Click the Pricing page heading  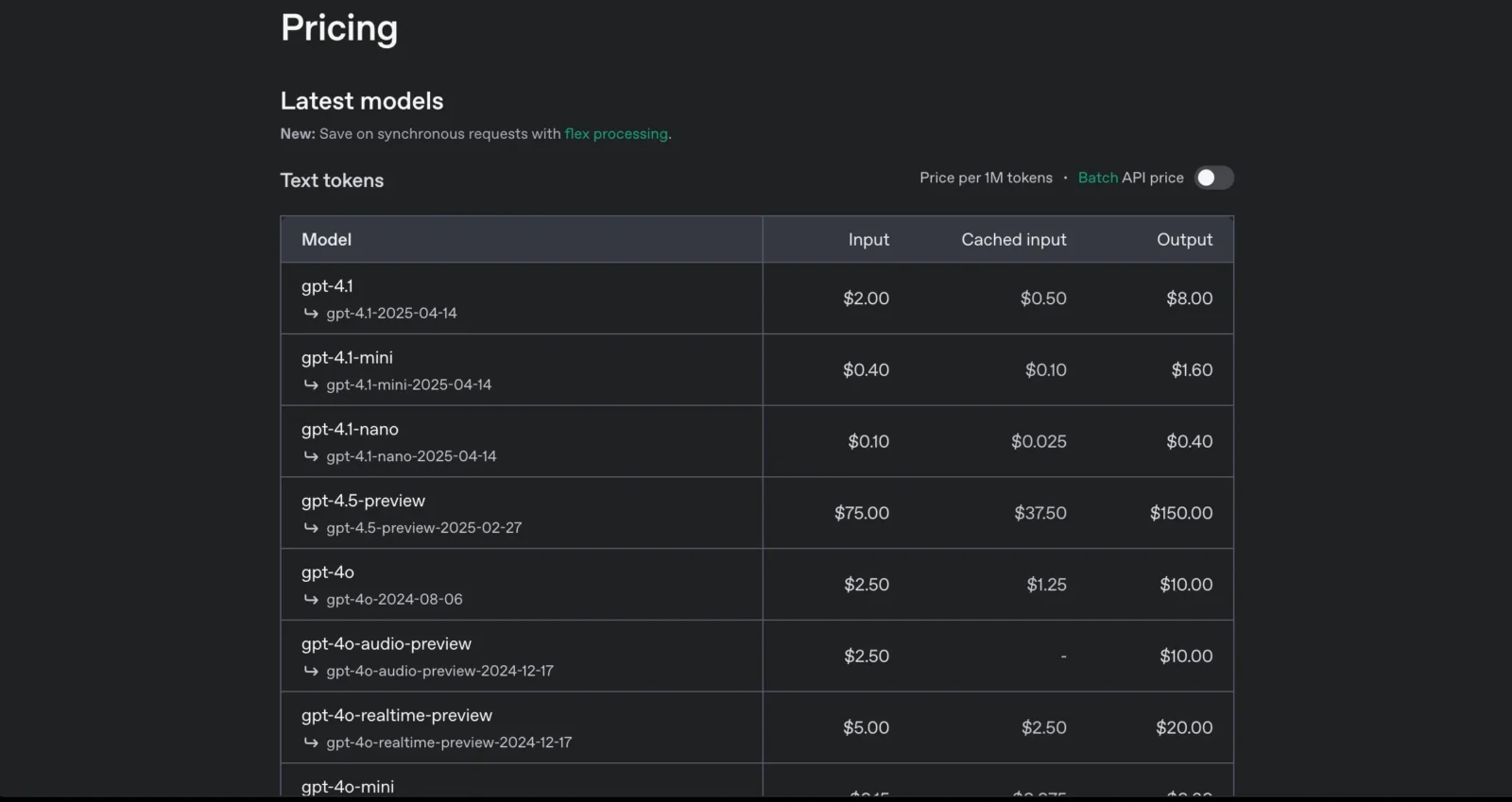coord(339,28)
